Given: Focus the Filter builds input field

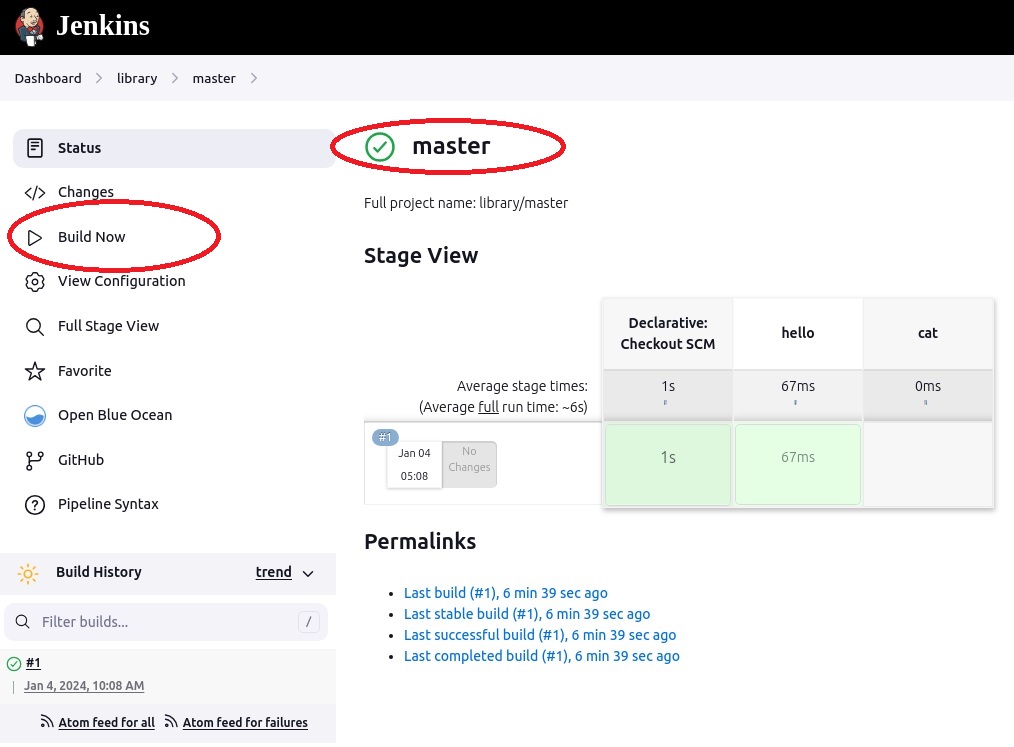Looking at the screenshot, I should (166, 622).
